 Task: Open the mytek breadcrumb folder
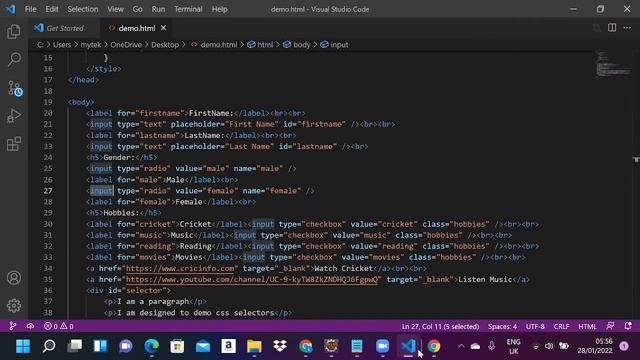coord(91,45)
